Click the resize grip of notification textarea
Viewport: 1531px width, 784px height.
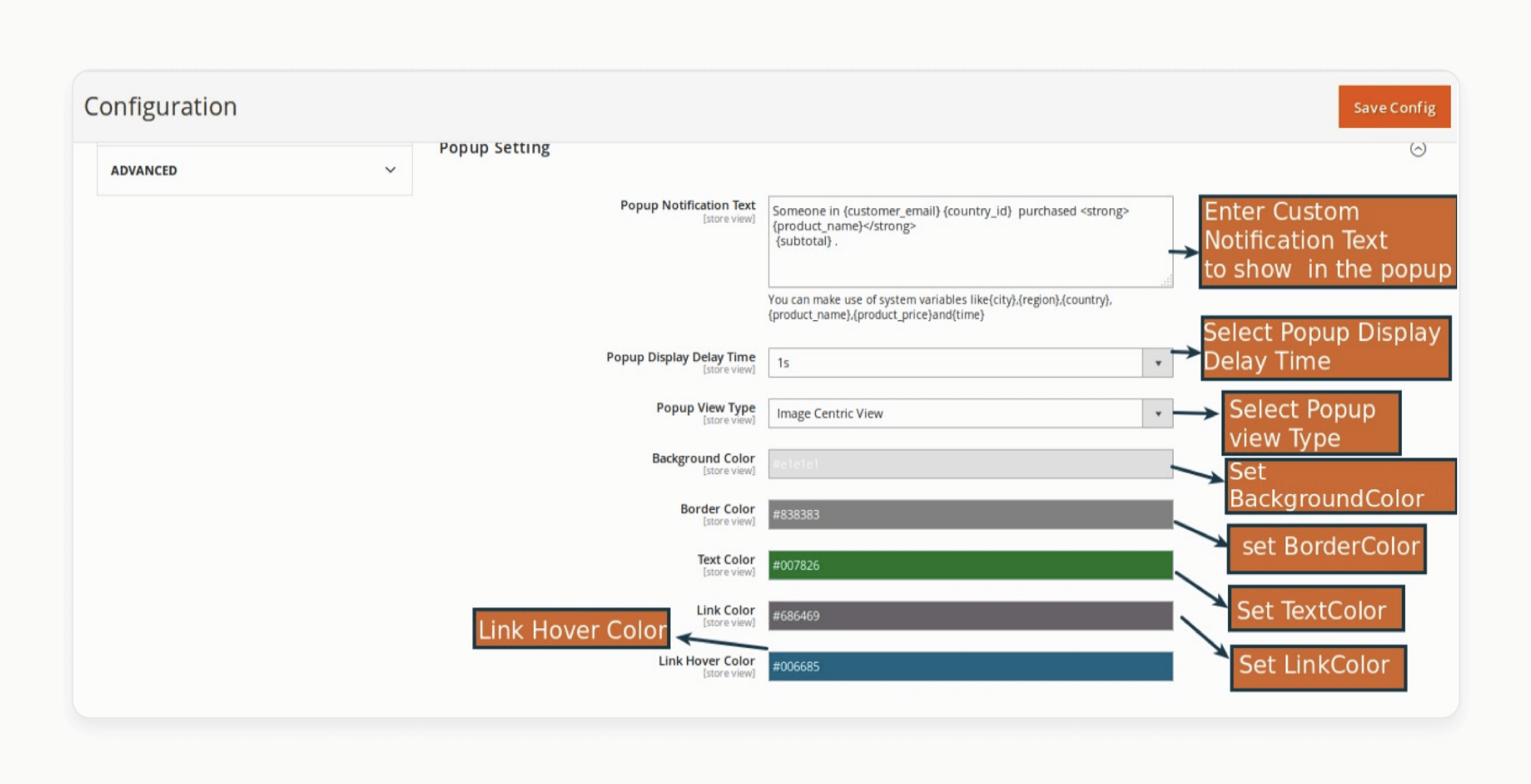[1167, 281]
